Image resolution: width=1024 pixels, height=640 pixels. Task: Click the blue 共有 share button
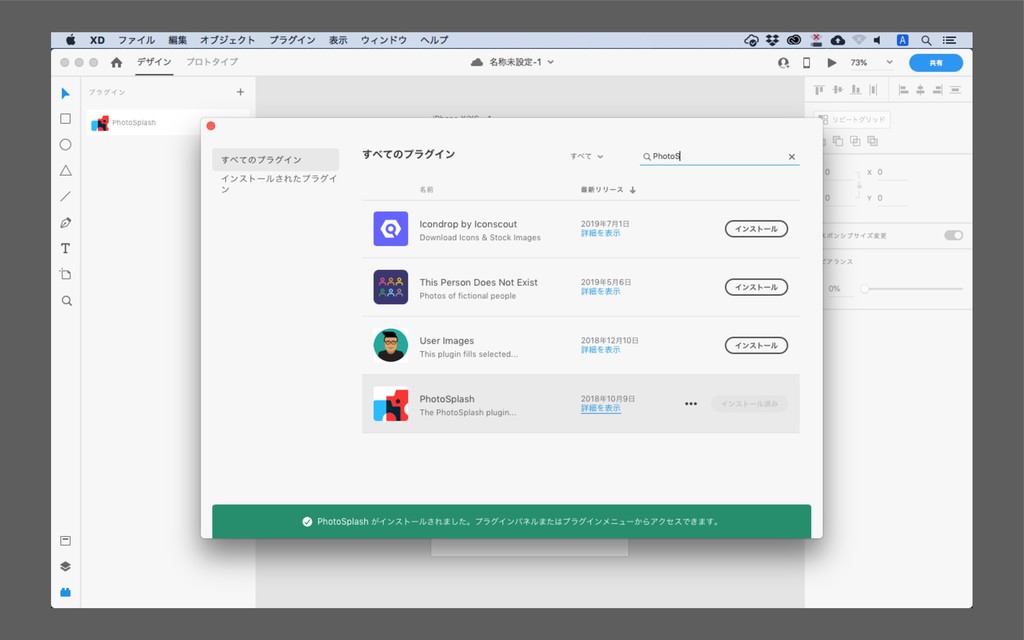936,63
